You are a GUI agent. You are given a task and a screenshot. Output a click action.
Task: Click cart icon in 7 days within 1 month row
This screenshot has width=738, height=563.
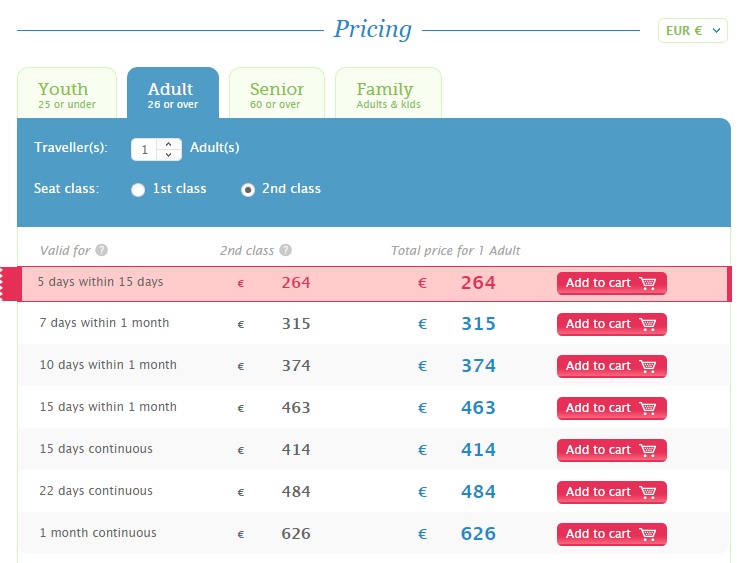[648, 324]
